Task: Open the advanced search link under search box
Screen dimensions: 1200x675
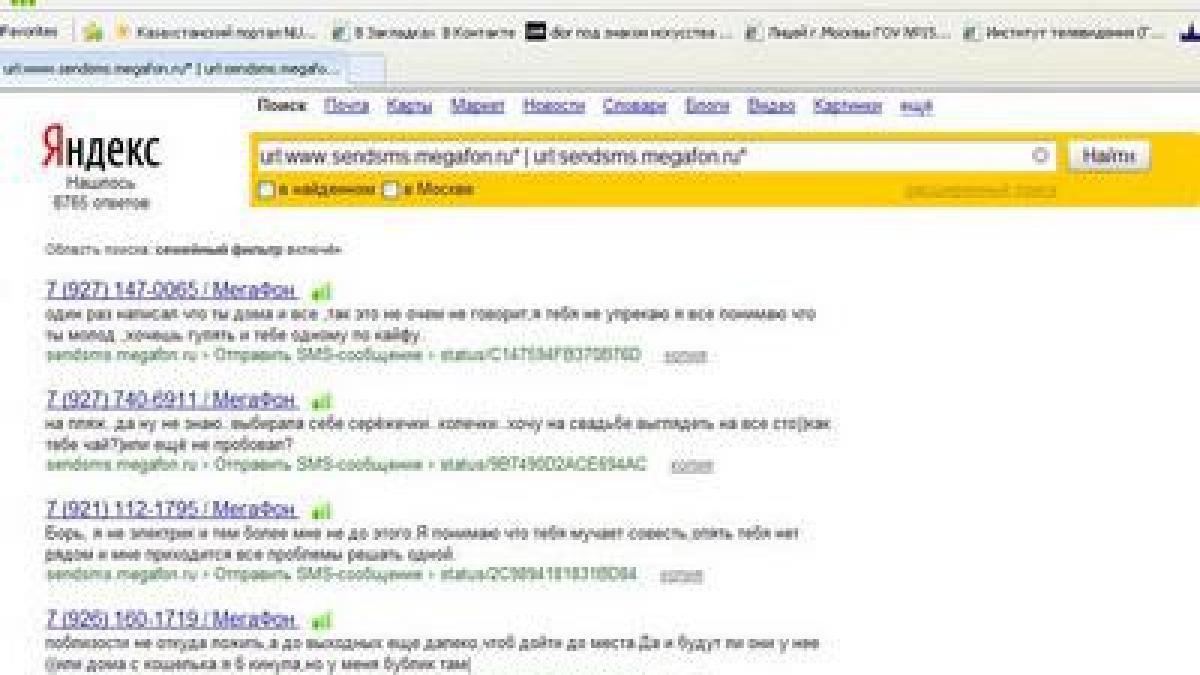Action: 980,190
